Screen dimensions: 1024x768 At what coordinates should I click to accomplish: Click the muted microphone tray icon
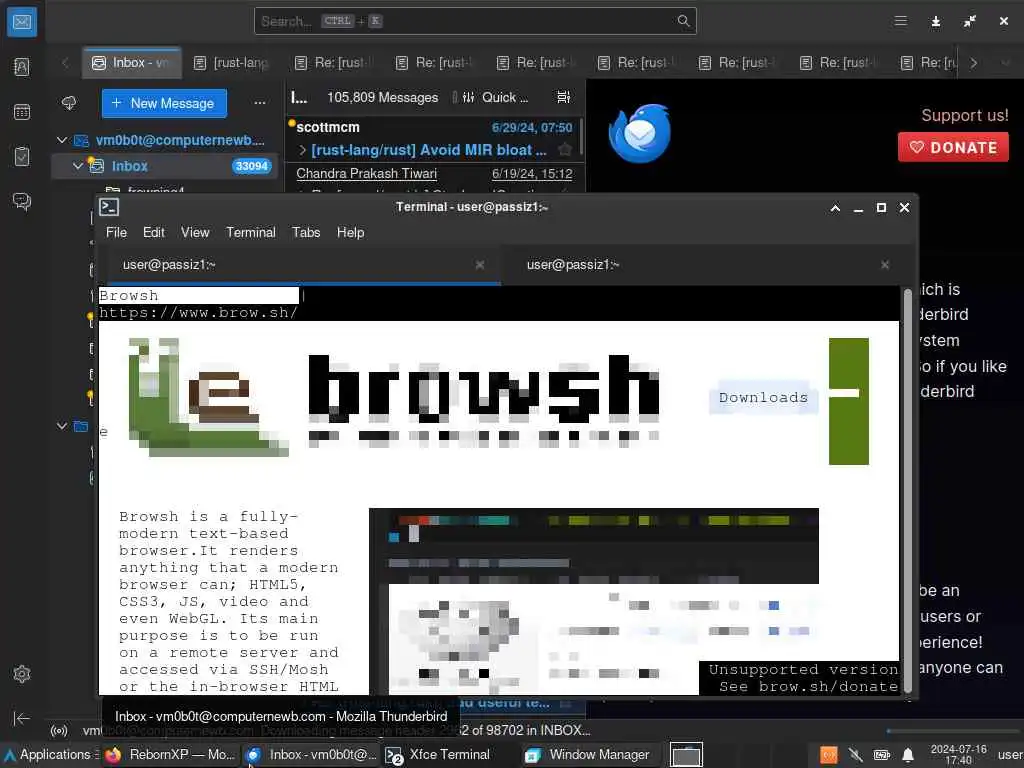coord(855,755)
